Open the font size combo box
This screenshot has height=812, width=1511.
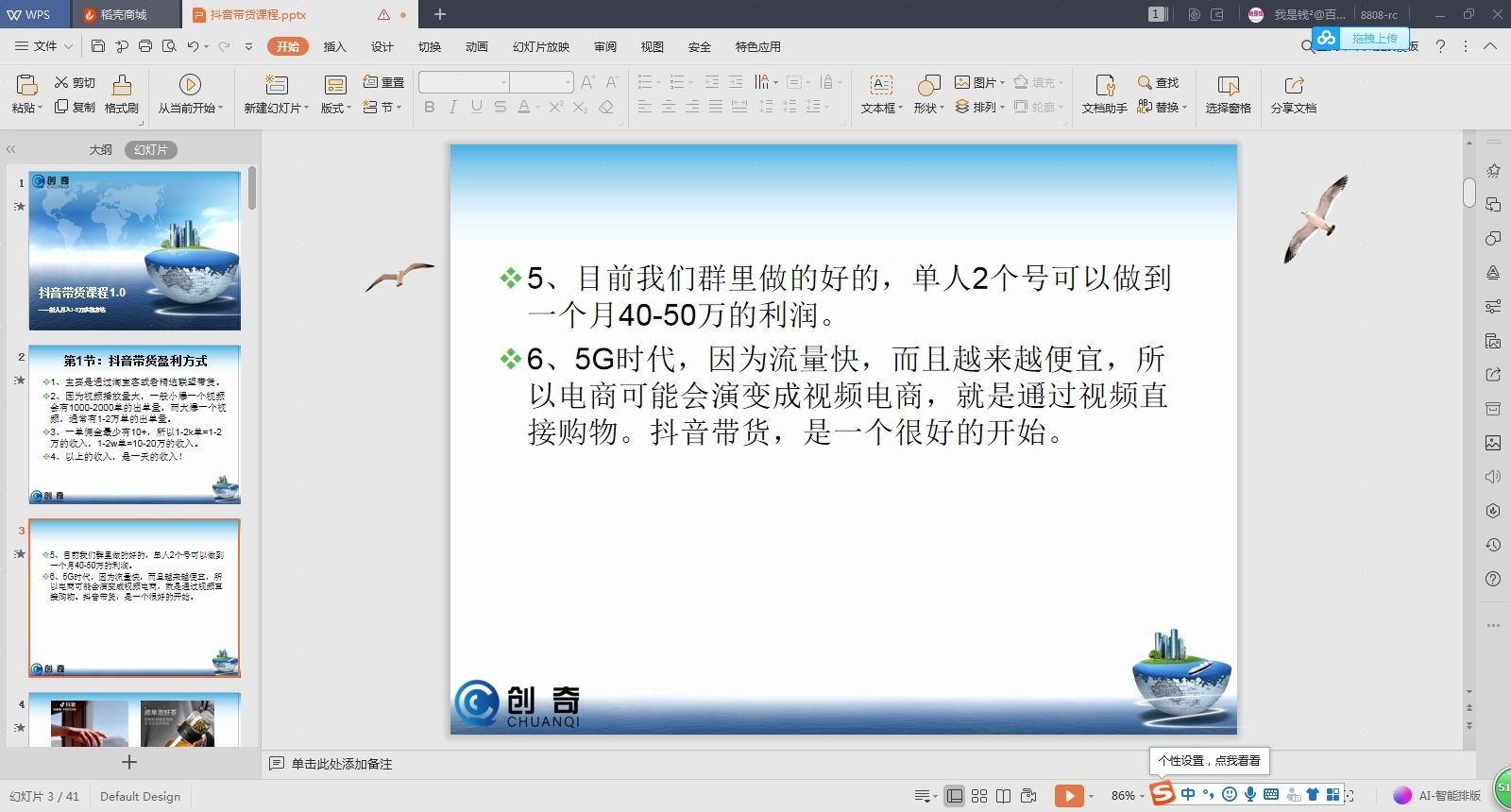tap(542, 82)
